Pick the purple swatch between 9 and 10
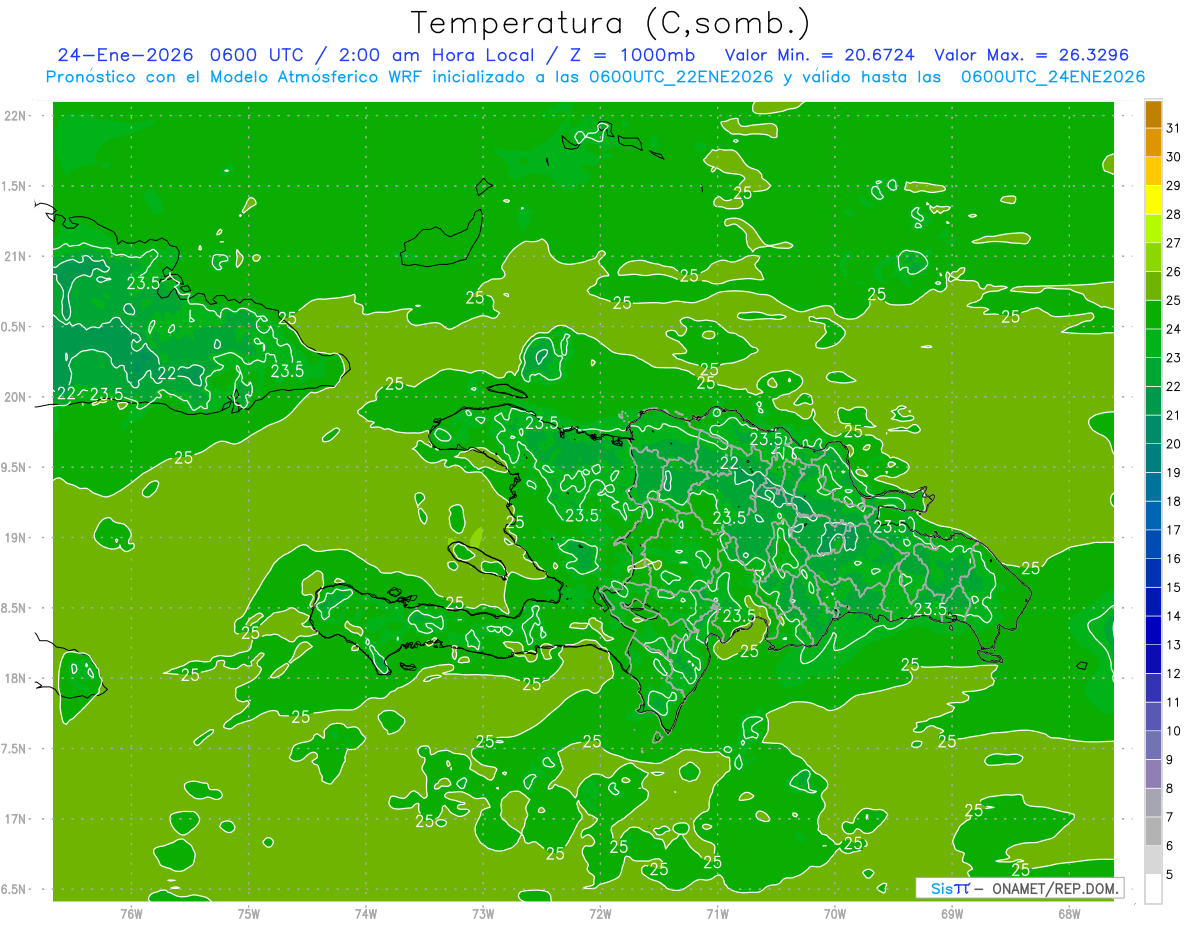The width and height of the screenshot is (1200, 927). [x=1154, y=745]
